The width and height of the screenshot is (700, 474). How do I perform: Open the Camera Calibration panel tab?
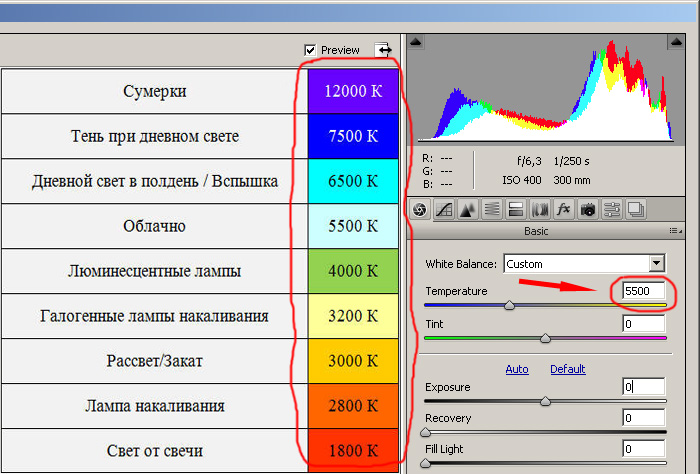coord(588,209)
